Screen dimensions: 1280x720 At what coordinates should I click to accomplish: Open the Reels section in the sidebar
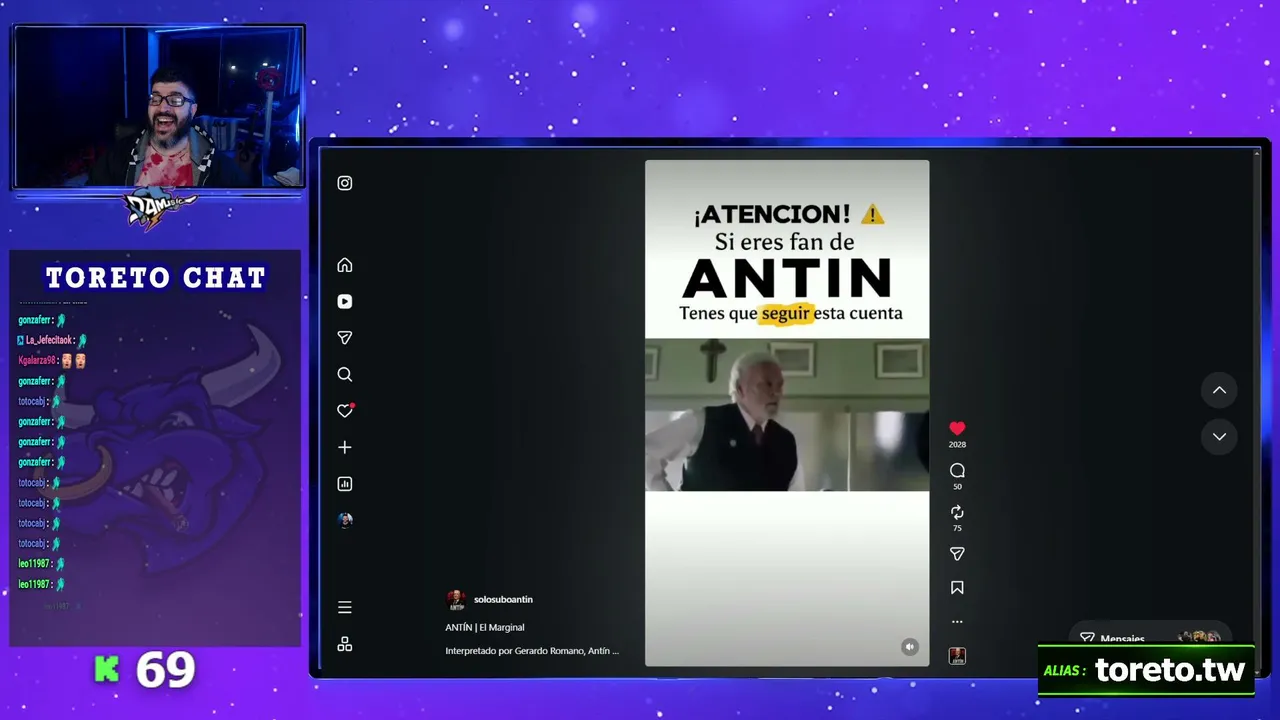click(345, 301)
